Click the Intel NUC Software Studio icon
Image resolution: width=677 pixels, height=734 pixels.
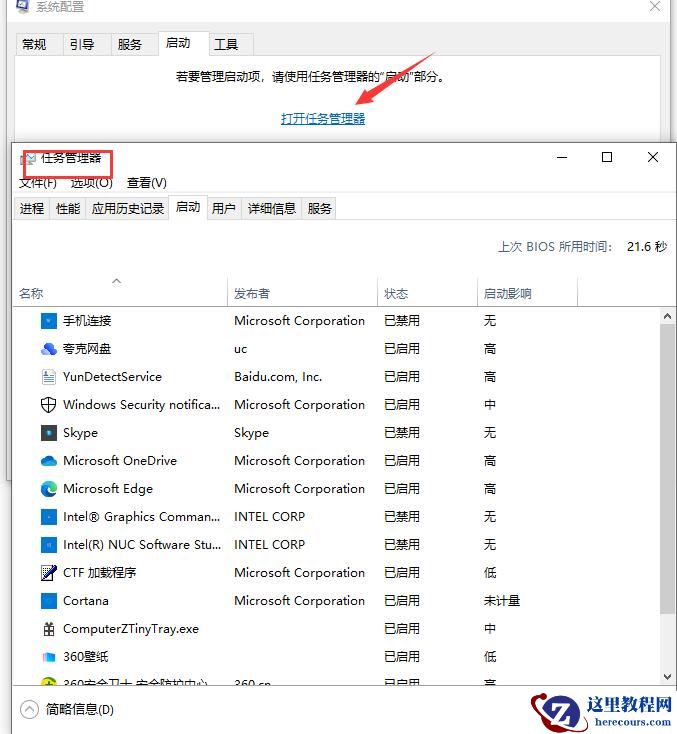pos(49,545)
